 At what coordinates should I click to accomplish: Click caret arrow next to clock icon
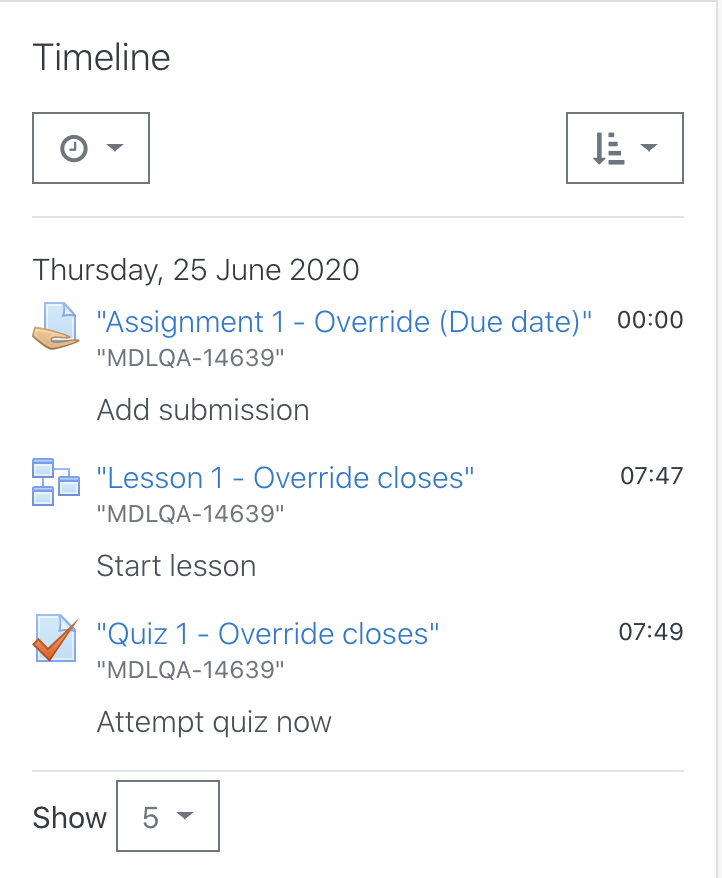click(115, 148)
